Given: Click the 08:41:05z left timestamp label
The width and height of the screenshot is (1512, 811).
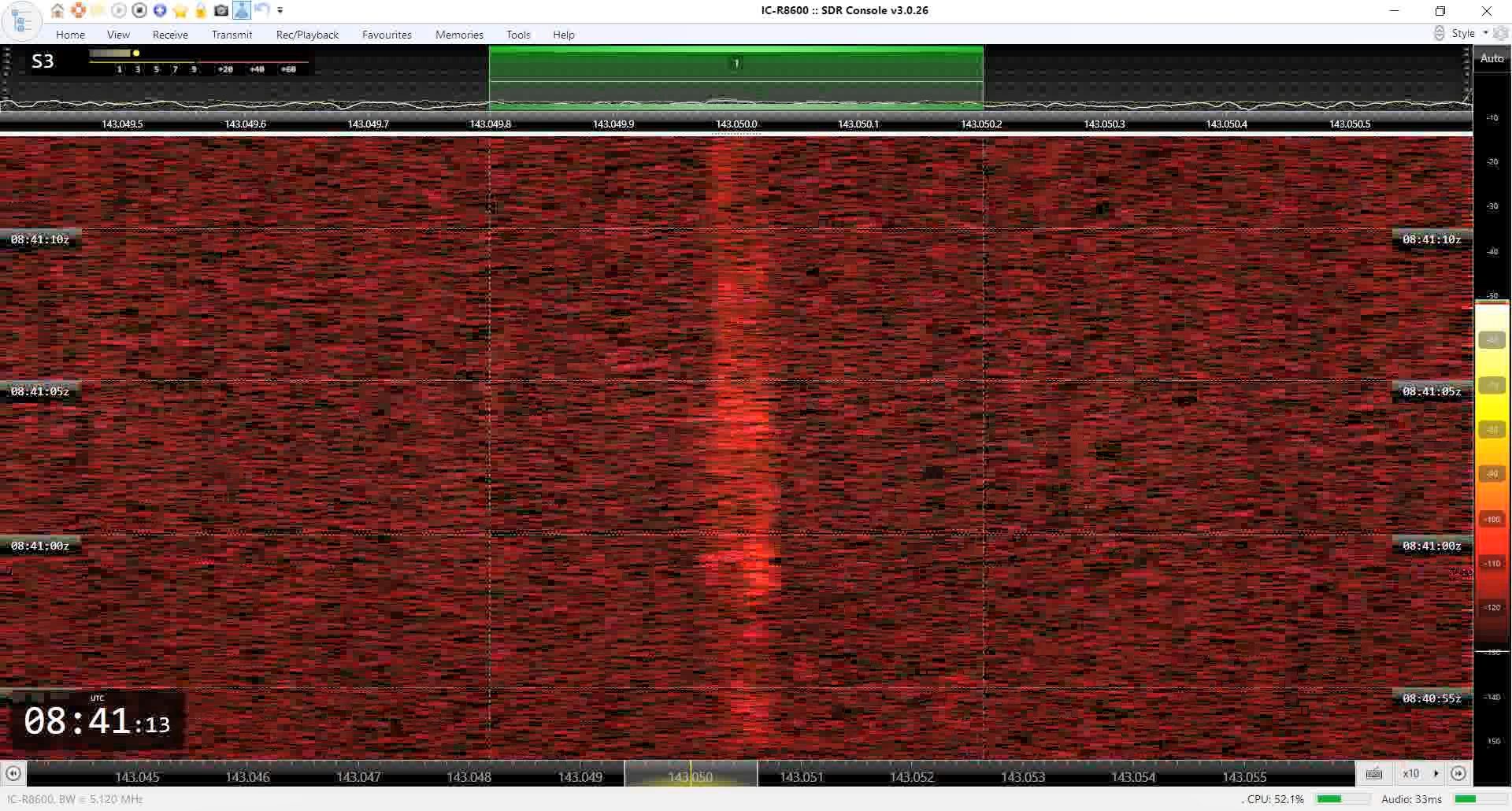Looking at the screenshot, I should (40, 391).
